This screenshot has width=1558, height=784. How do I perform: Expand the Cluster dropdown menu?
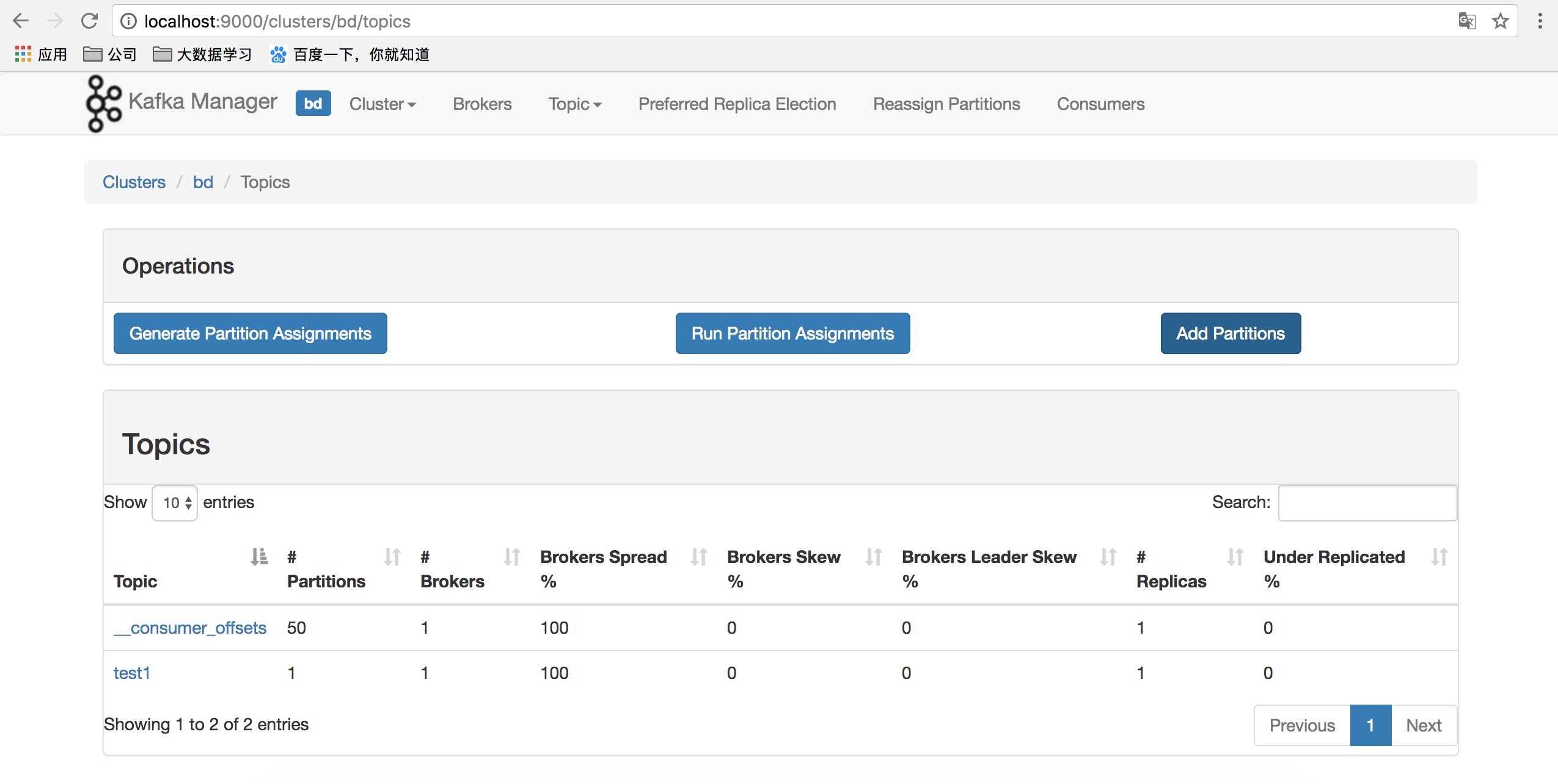point(382,104)
